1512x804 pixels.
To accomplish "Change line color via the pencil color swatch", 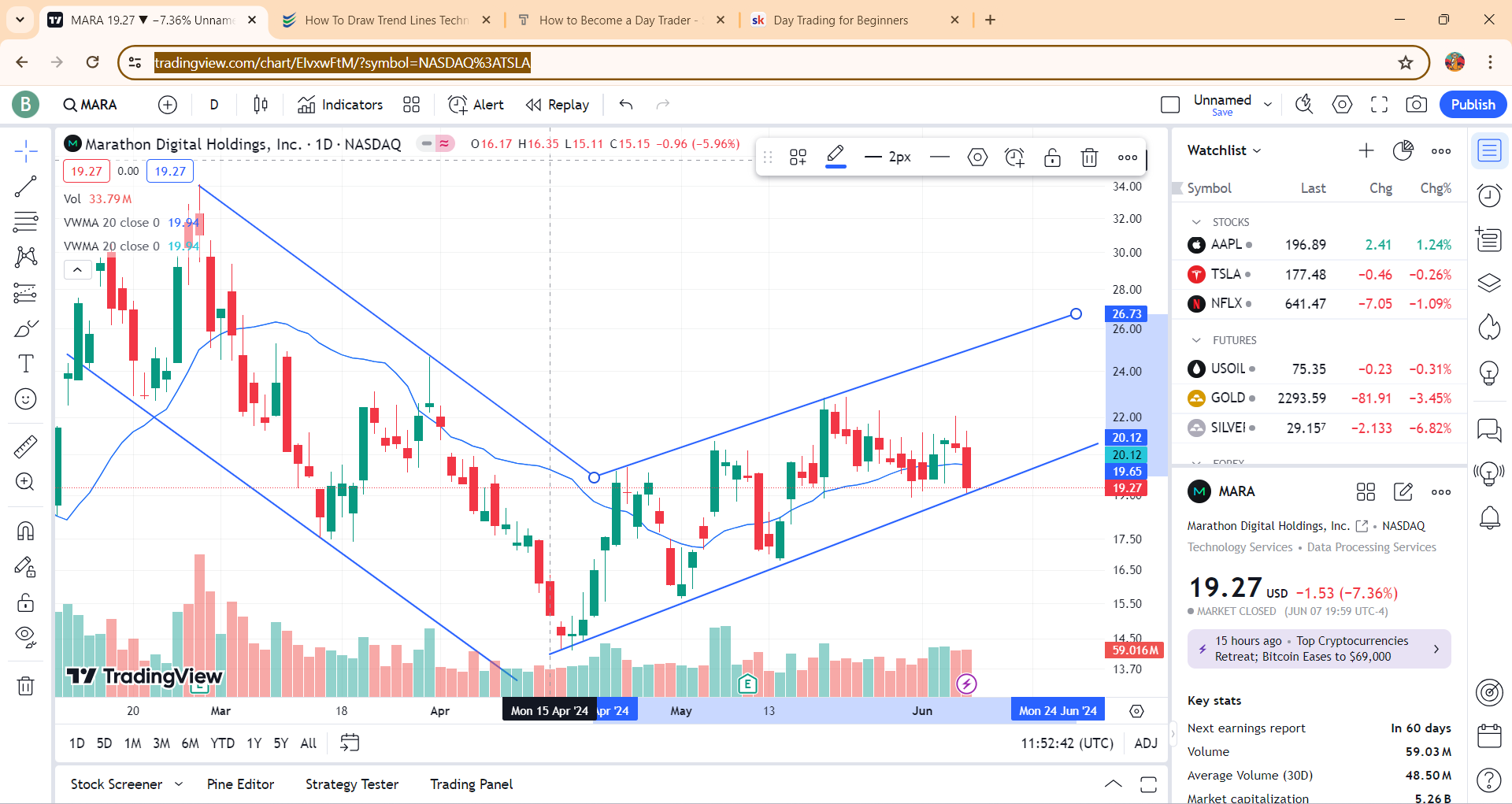I will pyautogui.click(x=836, y=157).
